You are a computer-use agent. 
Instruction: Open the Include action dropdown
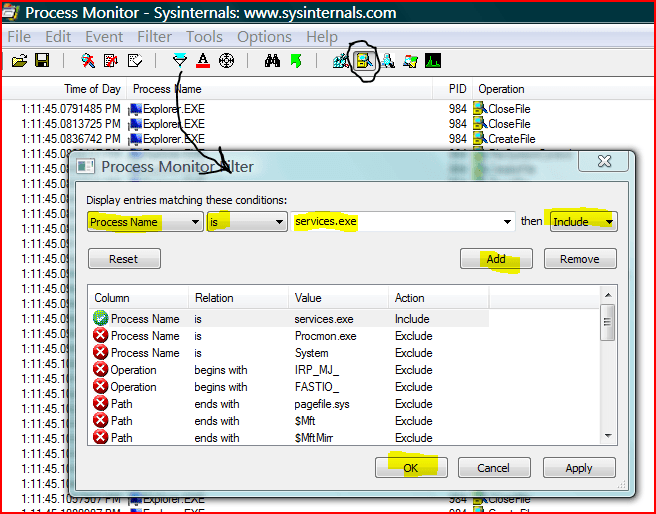click(x=609, y=222)
